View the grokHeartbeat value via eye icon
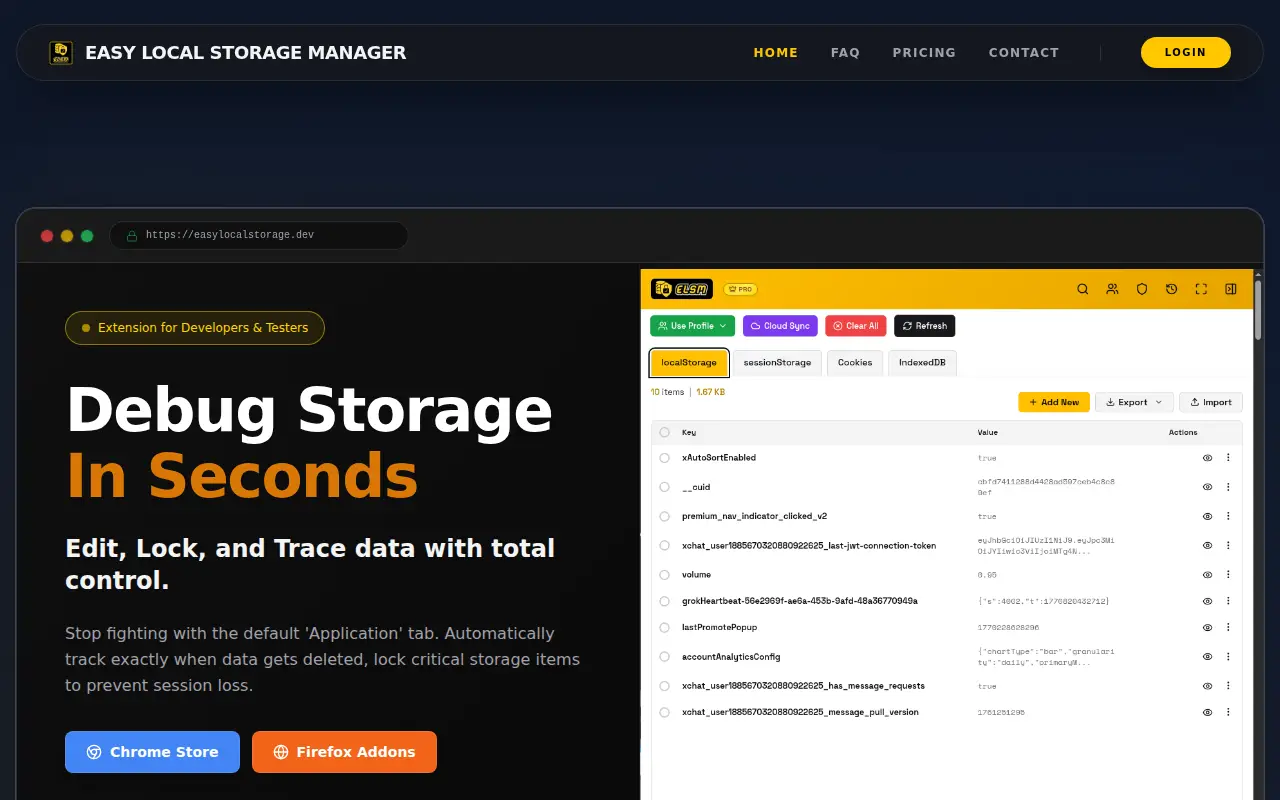The width and height of the screenshot is (1280, 800). click(1207, 602)
